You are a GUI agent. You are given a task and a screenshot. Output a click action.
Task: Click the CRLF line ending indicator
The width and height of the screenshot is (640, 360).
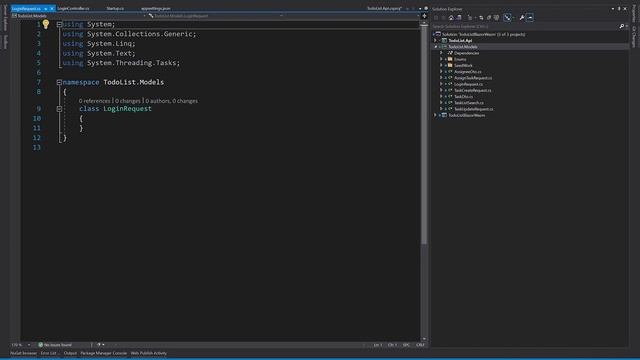click(420, 345)
